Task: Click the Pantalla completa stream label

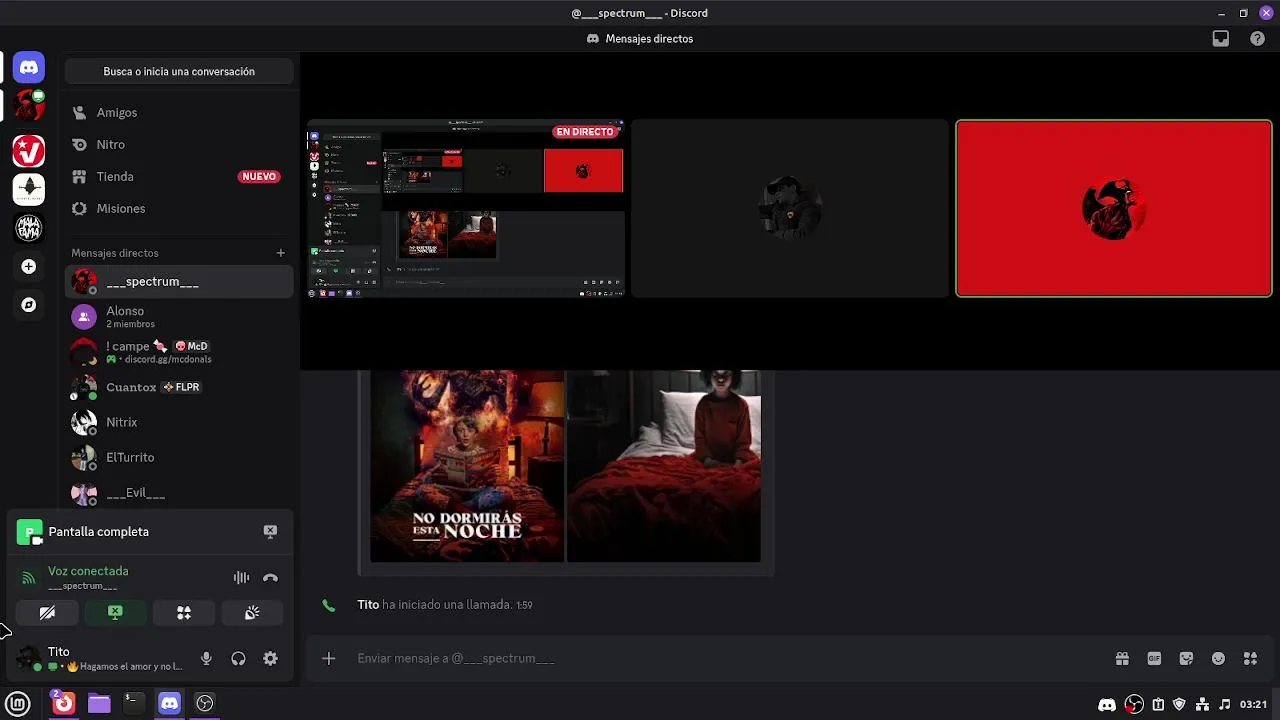Action: pos(99,532)
